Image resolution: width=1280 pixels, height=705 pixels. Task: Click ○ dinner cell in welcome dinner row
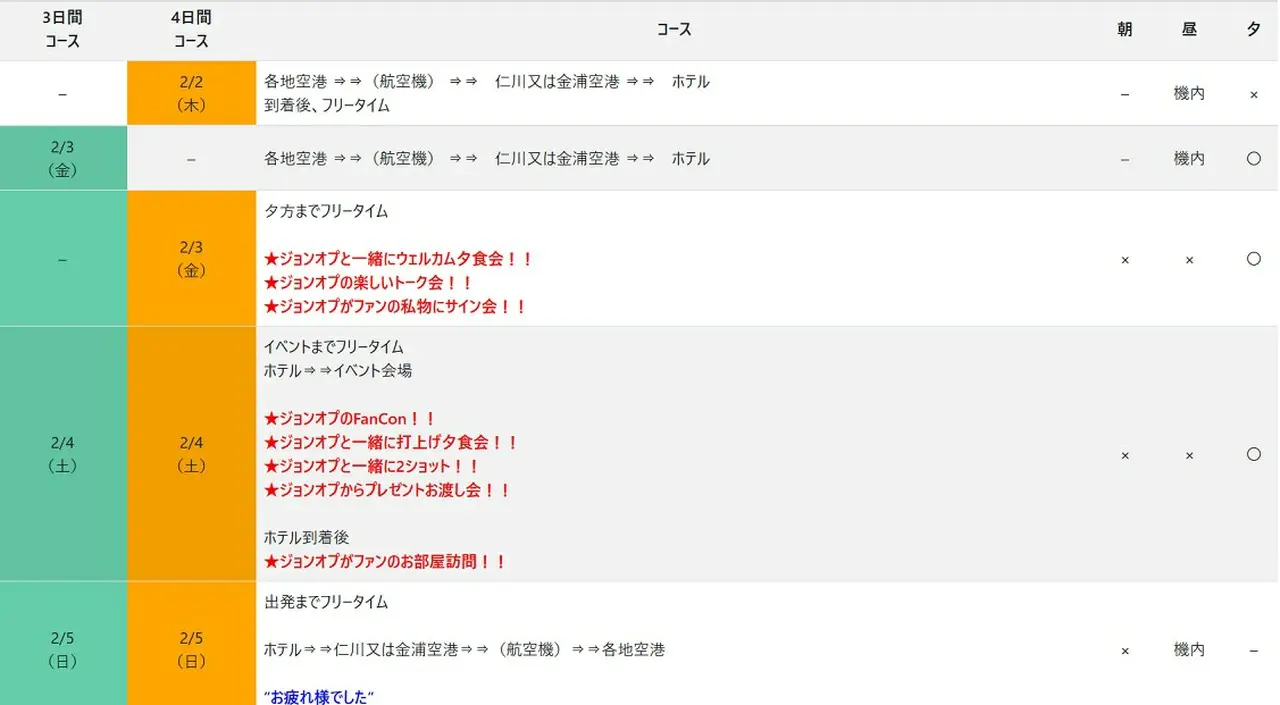point(1253,259)
